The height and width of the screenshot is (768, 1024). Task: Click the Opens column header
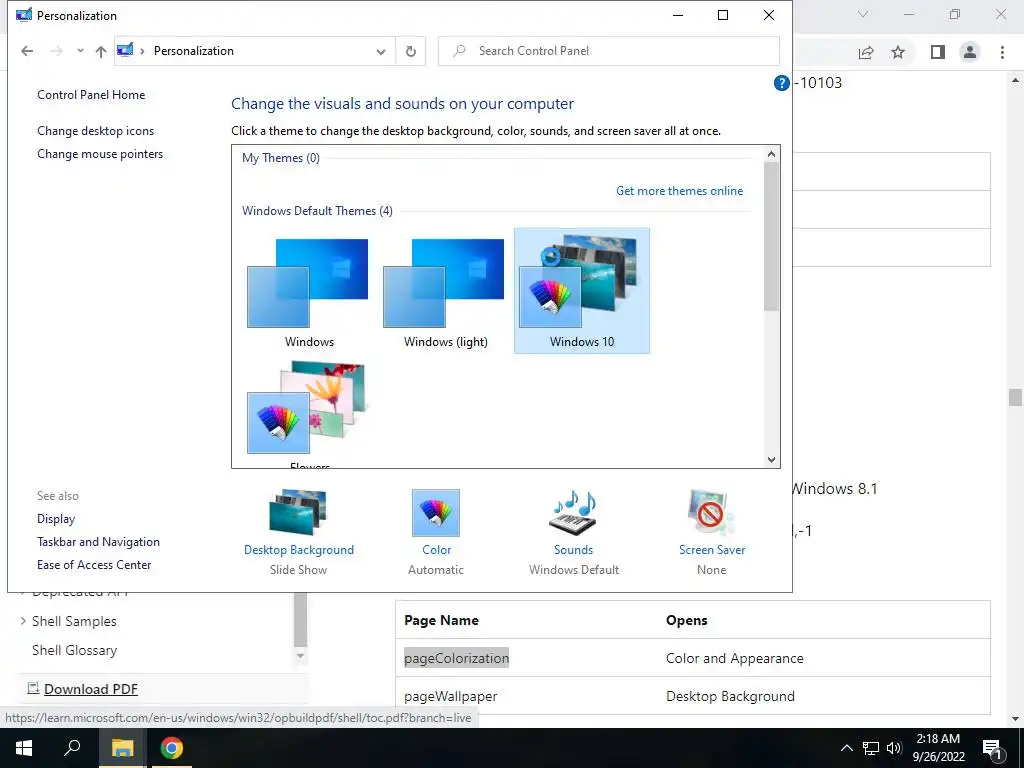pos(686,620)
